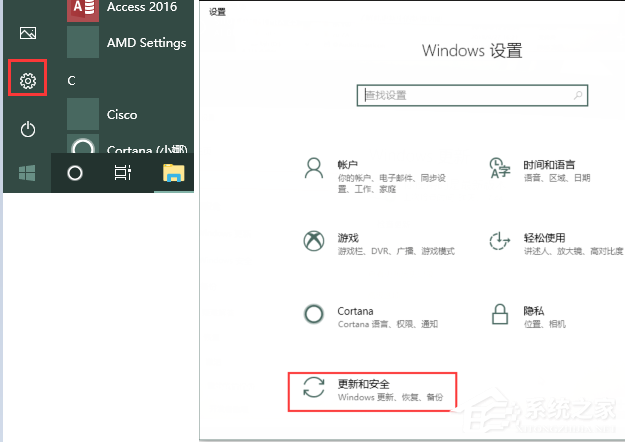
Task: Select 游戏 Xbox gaming settings
Action: 379,243
